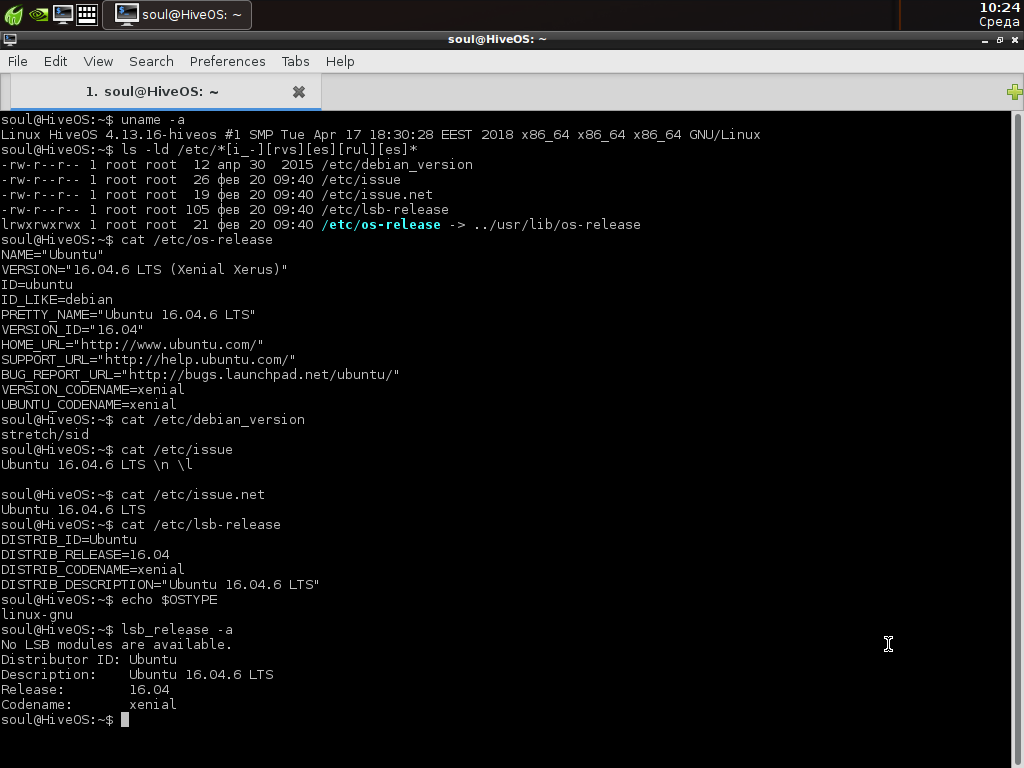1024x768 pixels.
Task: Maximize the terminal window
Action: (x=1000, y=40)
